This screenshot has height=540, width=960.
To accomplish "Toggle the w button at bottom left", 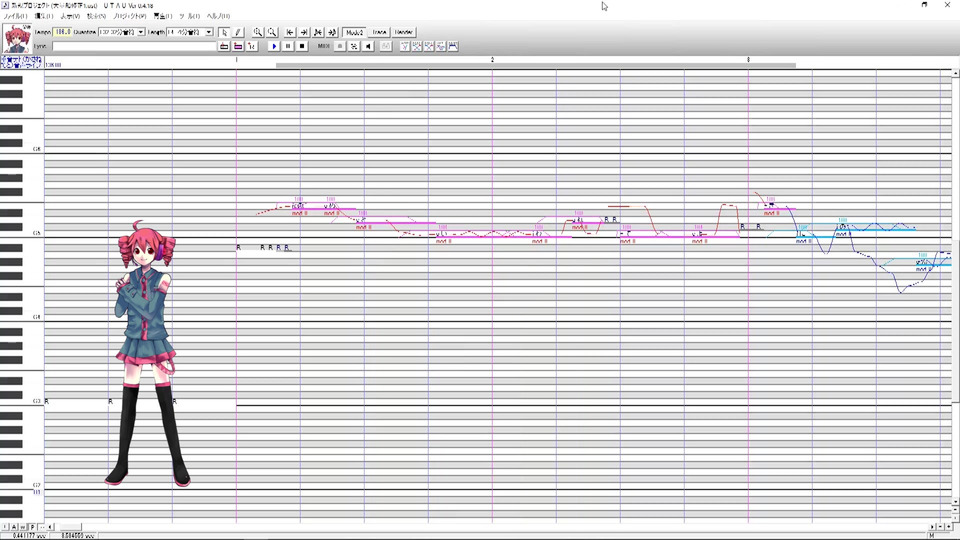I will tap(23, 527).
